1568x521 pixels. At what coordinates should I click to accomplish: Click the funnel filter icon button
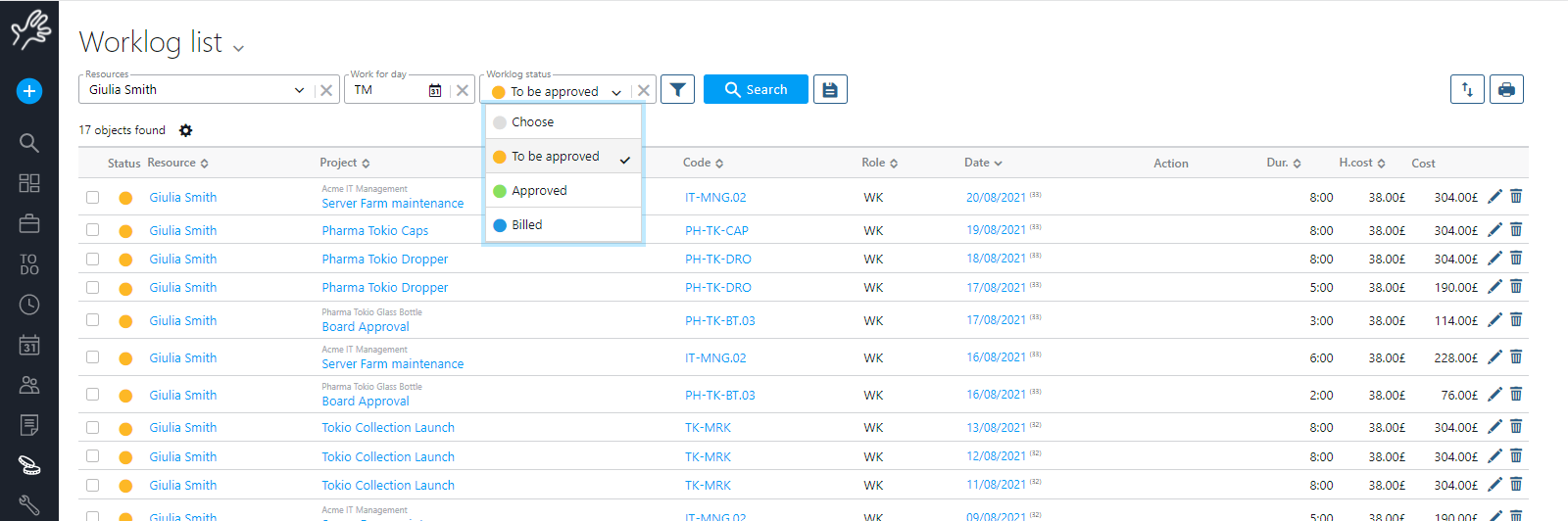coord(677,89)
